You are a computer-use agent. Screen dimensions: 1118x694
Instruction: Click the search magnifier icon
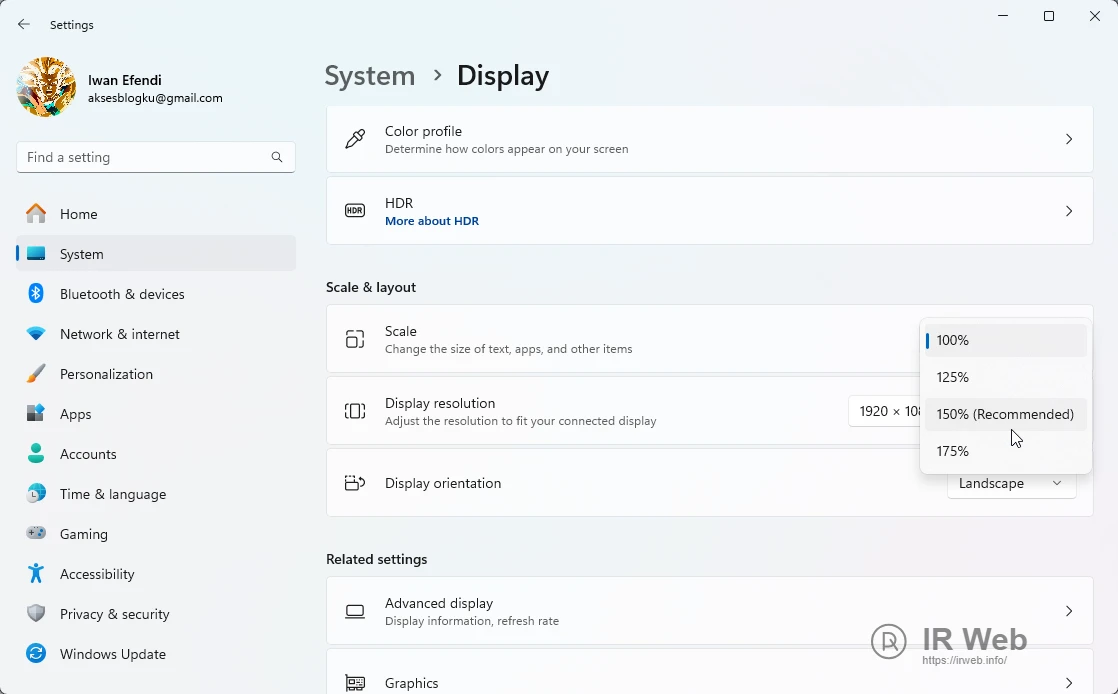277,157
